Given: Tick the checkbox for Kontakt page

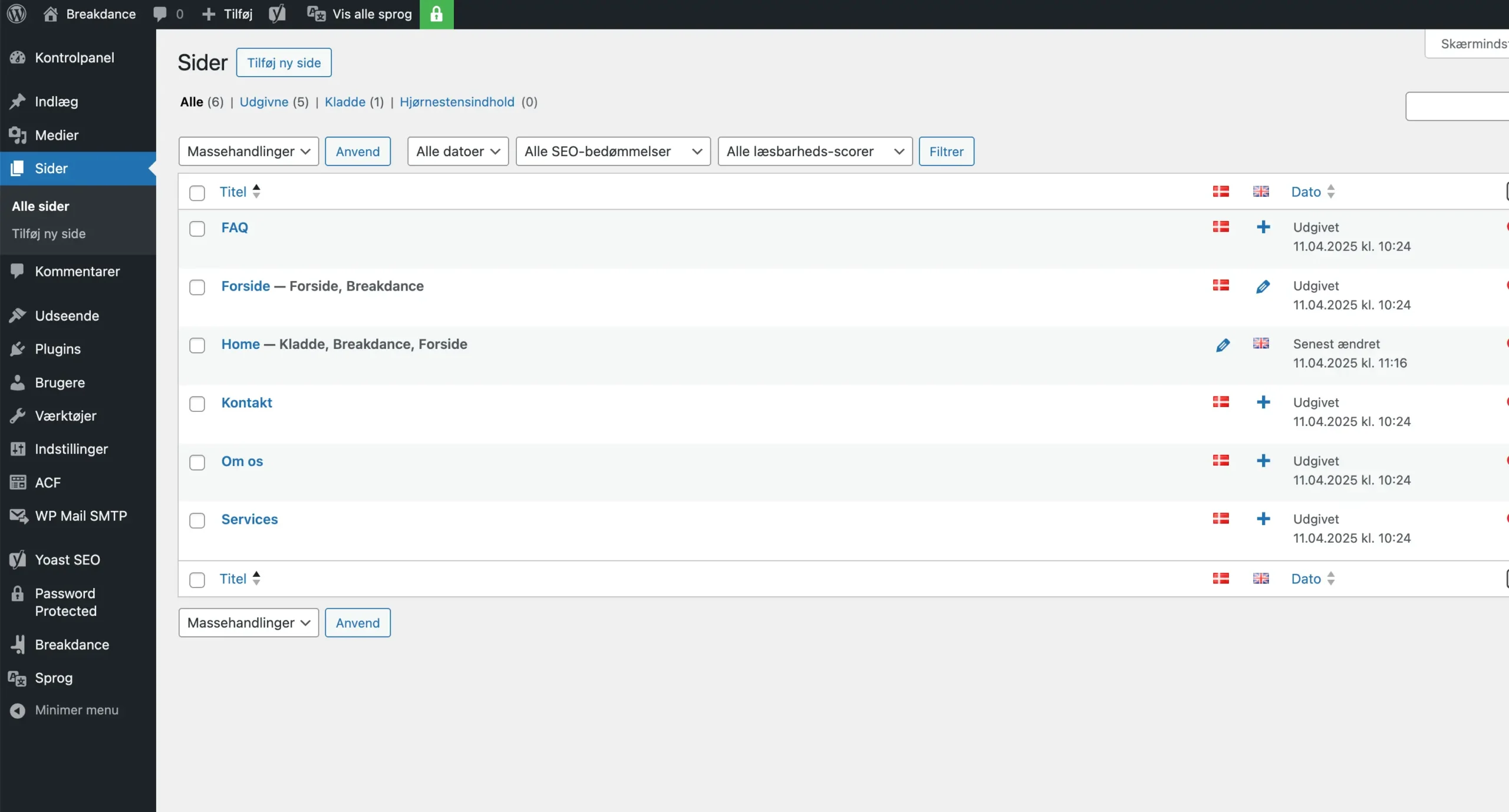Looking at the screenshot, I should [x=197, y=404].
